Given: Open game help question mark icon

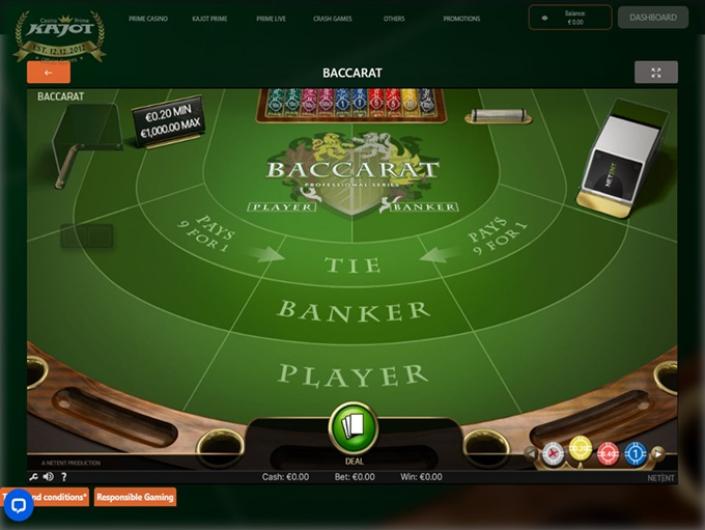Looking at the screenshot, I should pyautogui.click(x=64, y=477).
